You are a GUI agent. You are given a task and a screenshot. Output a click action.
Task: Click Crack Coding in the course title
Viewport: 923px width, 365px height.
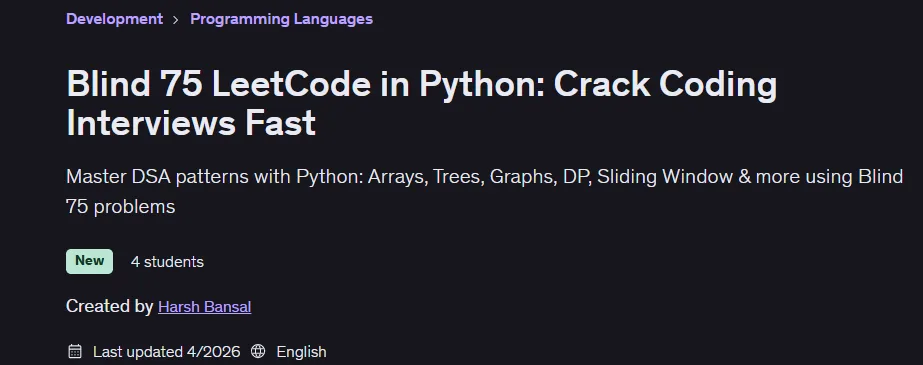point(665,85)
